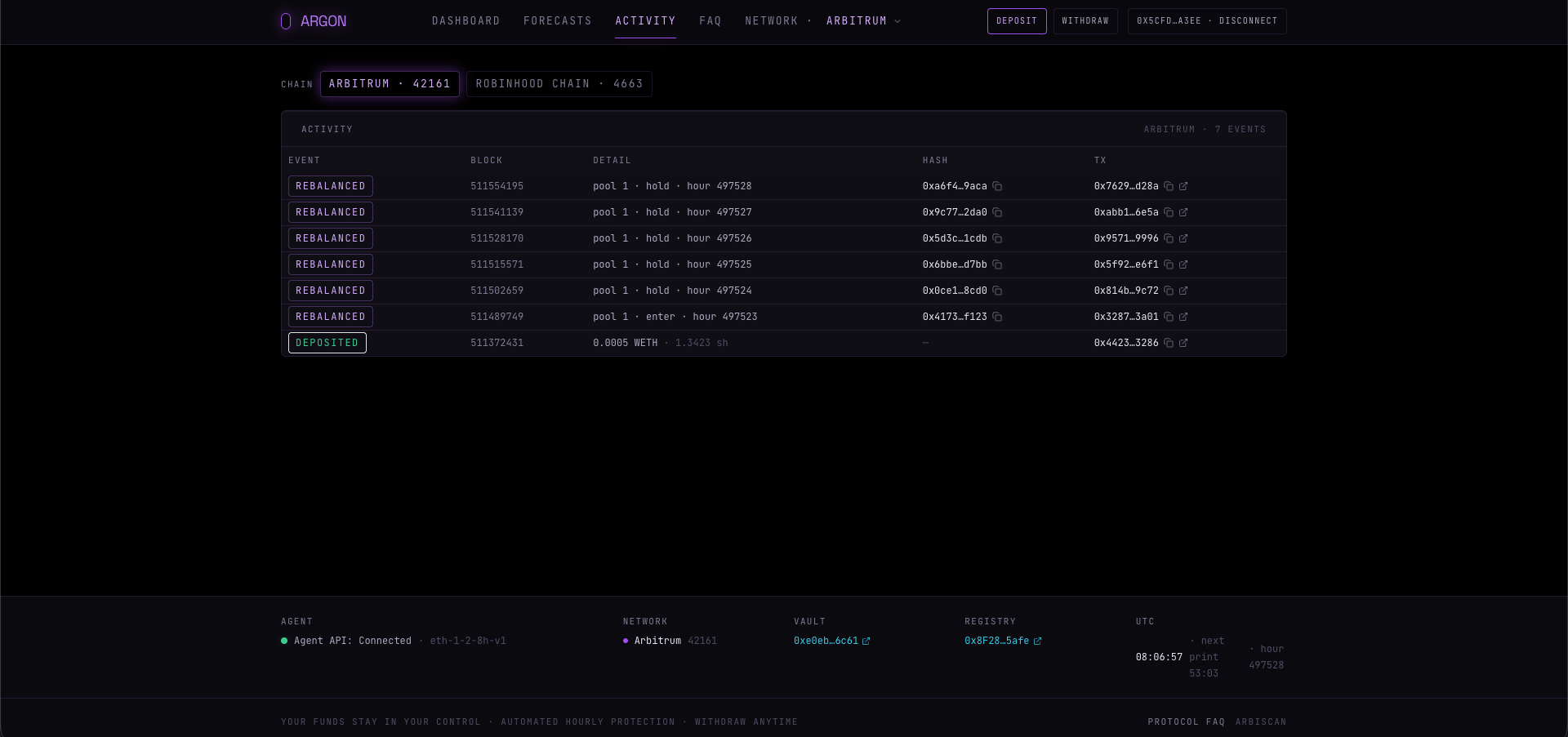
Task: Select the Activity tab
Action: (x=645, y=21)
